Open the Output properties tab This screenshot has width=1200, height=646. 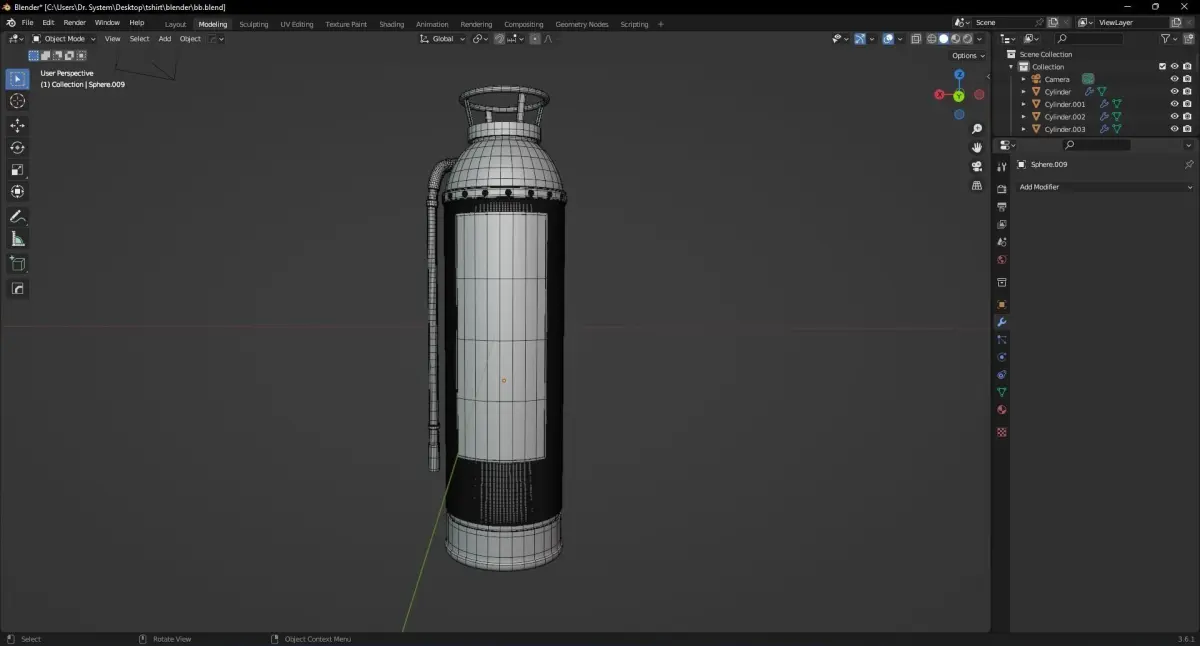pyautogui.click(x=1001, y=206)
